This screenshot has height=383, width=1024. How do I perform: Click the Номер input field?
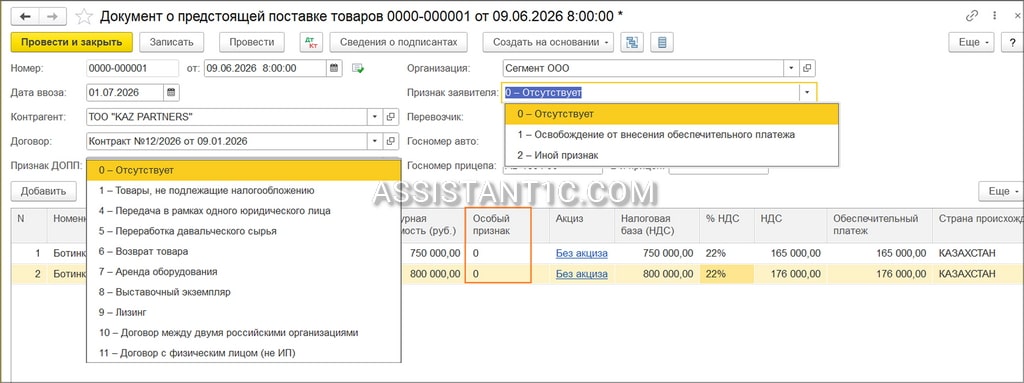tap(133, 68)
